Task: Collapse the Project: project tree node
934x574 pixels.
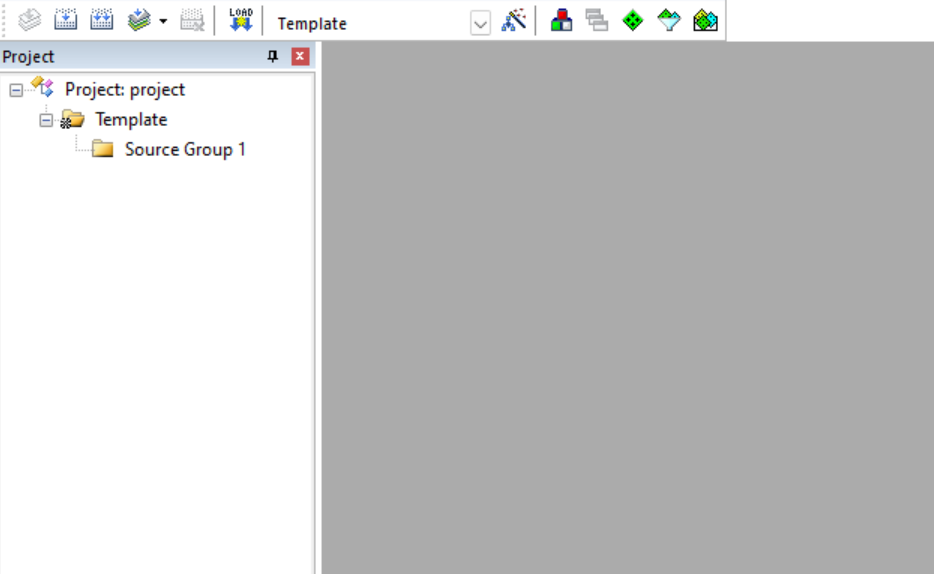Action: pyautogui.click(x=16, y=91)
